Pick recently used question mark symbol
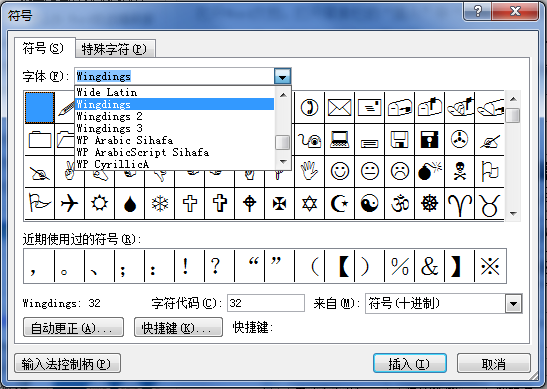The image size is (547, 389). [x=219, y=266]
